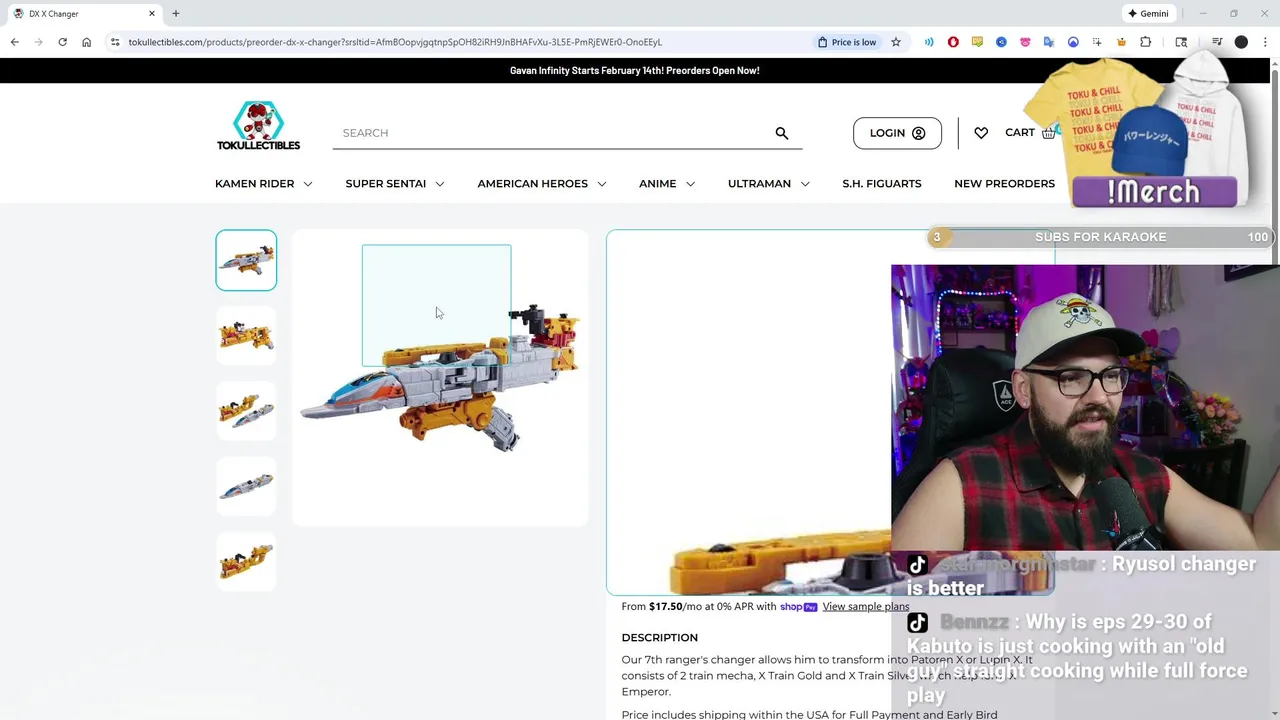
Task: Select the fourth product thumbnail
Action: [x=246, y=487]
